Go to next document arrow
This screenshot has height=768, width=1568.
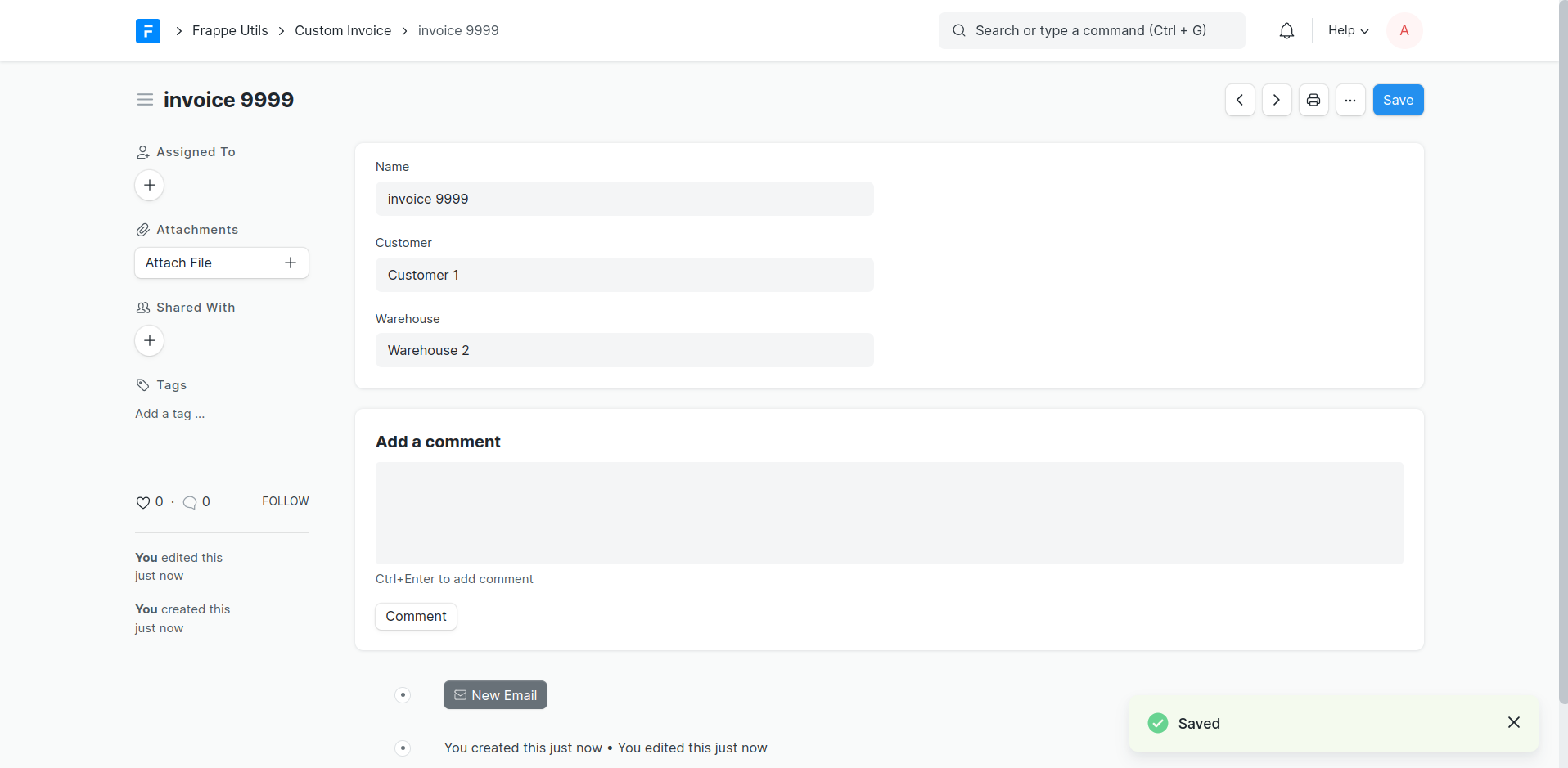click(1277, 100)
